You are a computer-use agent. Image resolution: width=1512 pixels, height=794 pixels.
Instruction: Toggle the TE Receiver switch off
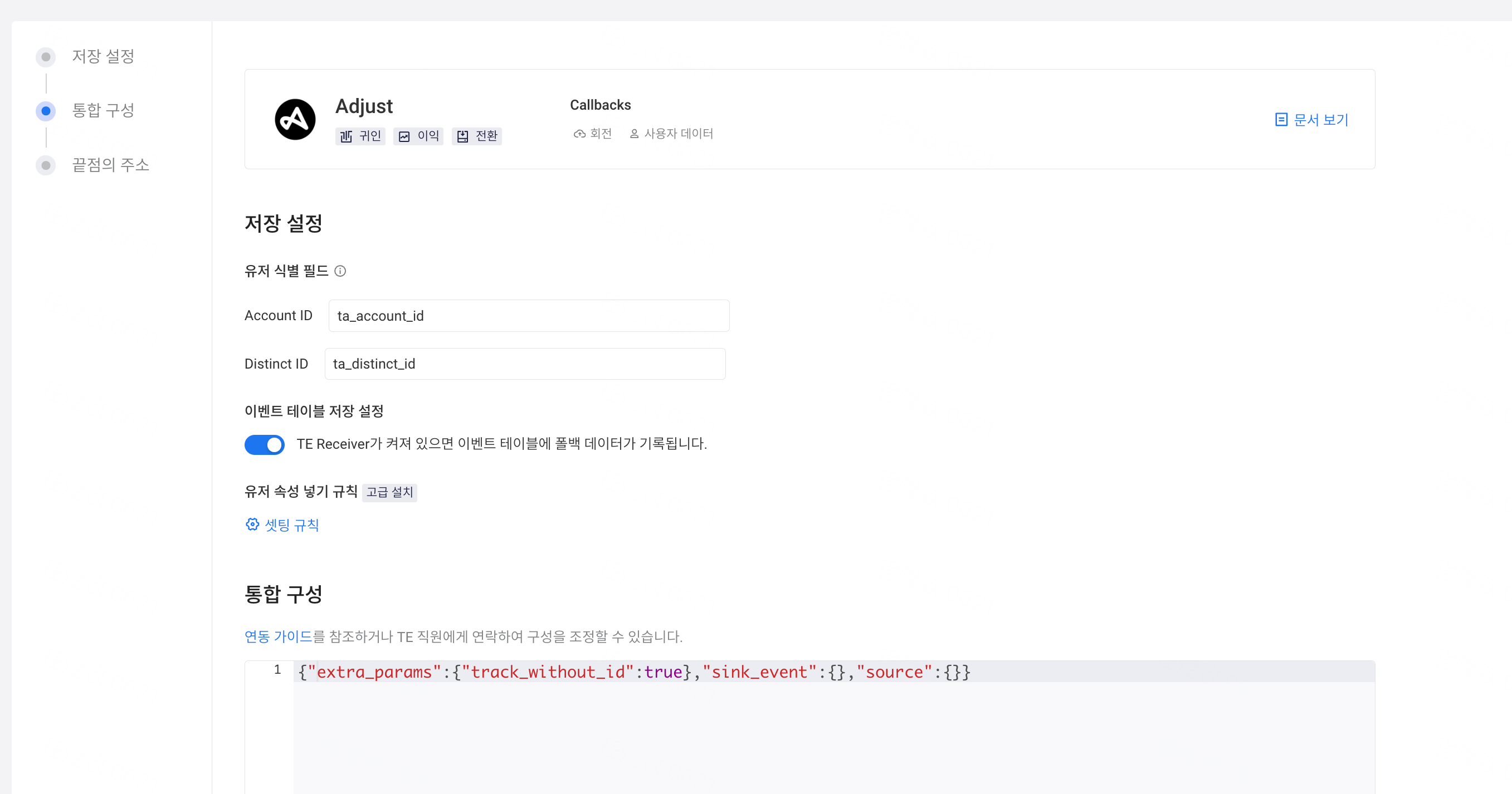coord(264,445)
